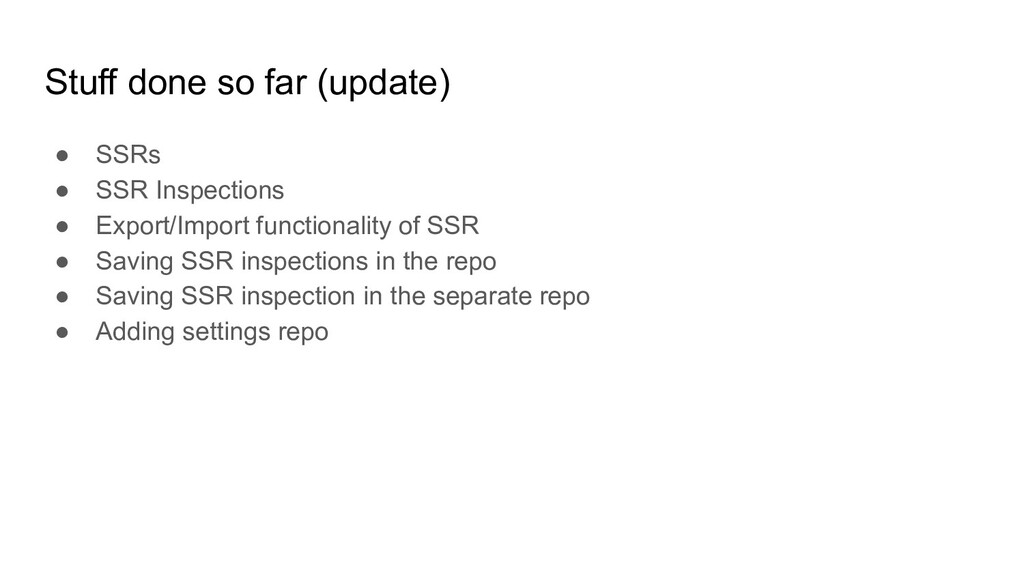Click the word 'Inspections' in the second bullet
1024x576 pixels.
pos(220,190)
